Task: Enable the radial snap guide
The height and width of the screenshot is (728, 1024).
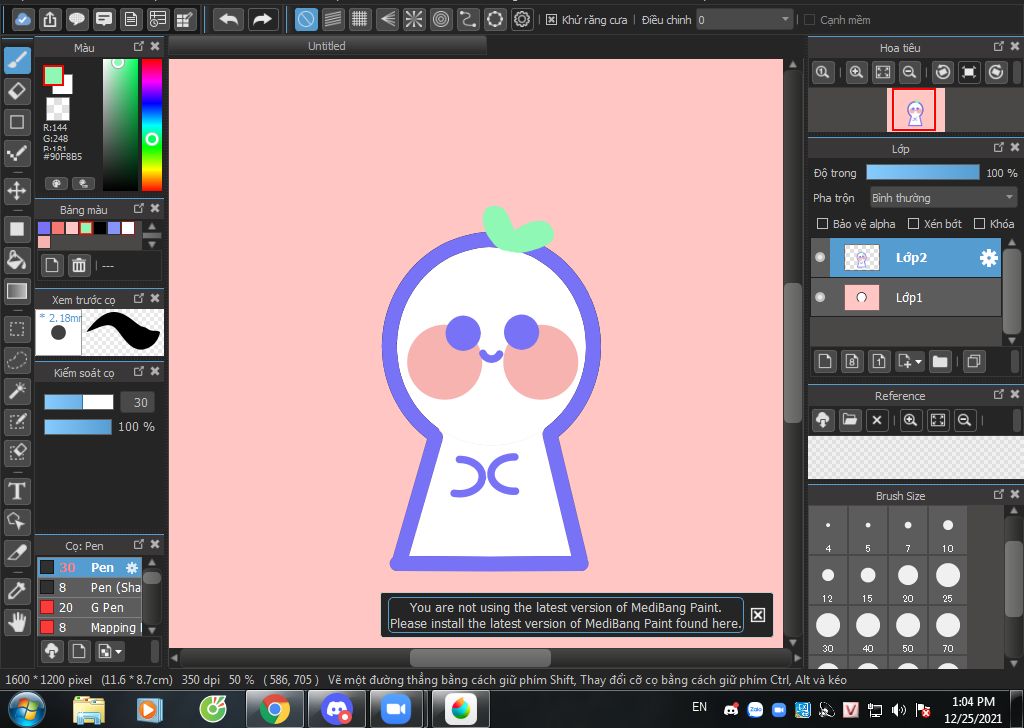Action: click(413, 19)
